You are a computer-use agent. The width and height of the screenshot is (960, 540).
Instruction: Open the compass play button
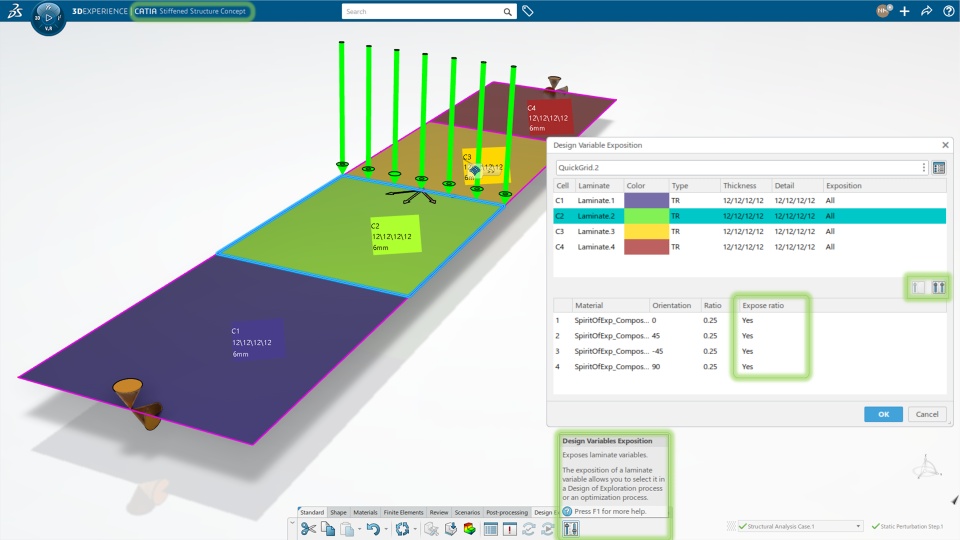click(48, 17)
